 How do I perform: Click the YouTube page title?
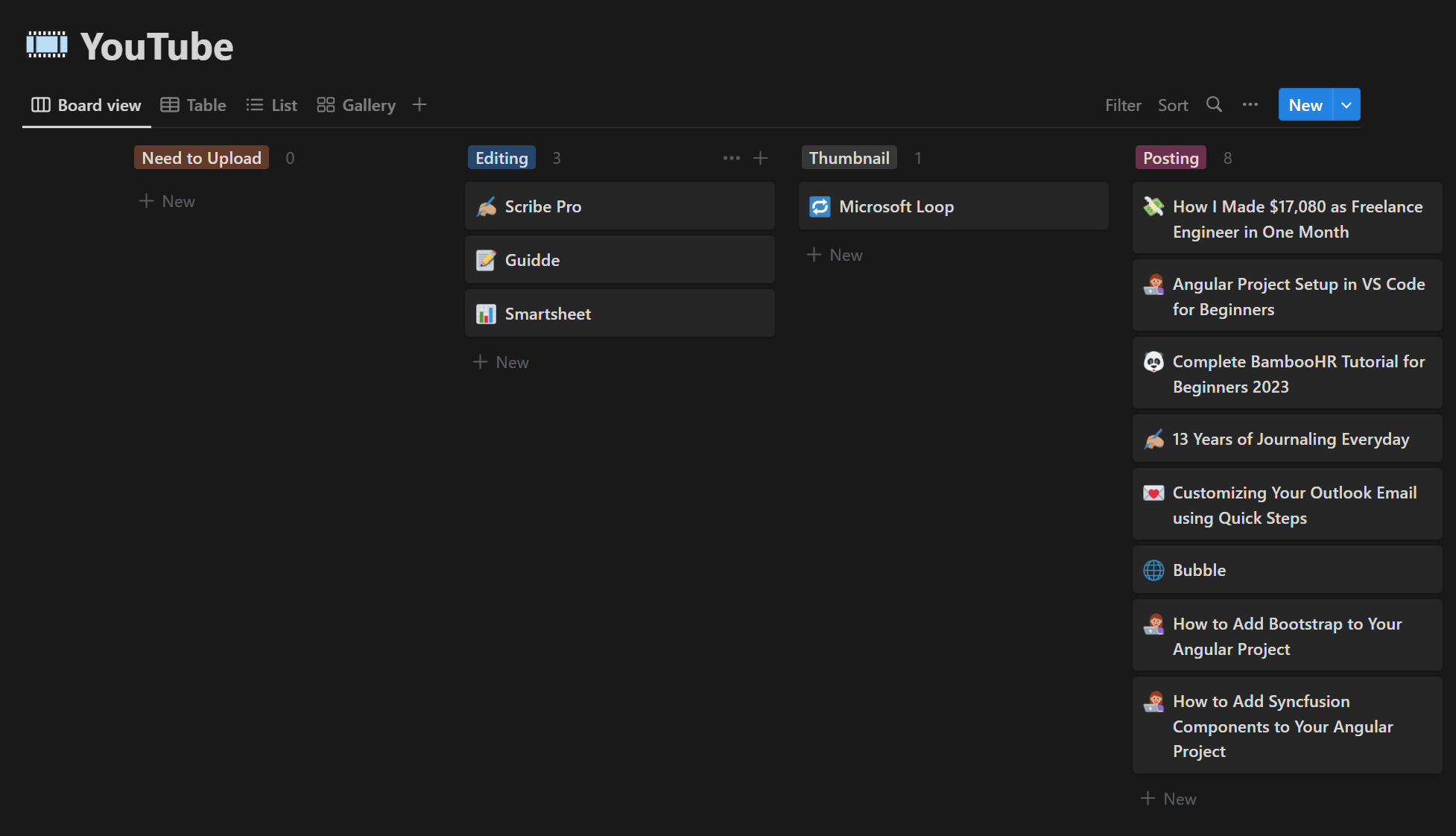(156, 46)
